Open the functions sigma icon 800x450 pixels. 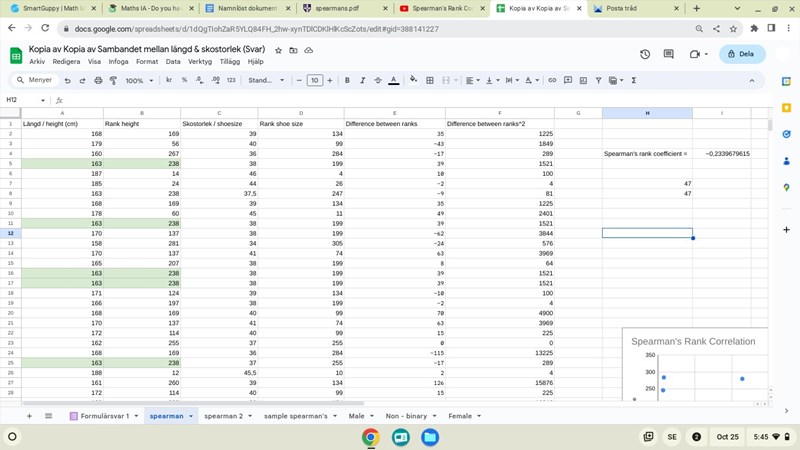[x=634, y=80]
